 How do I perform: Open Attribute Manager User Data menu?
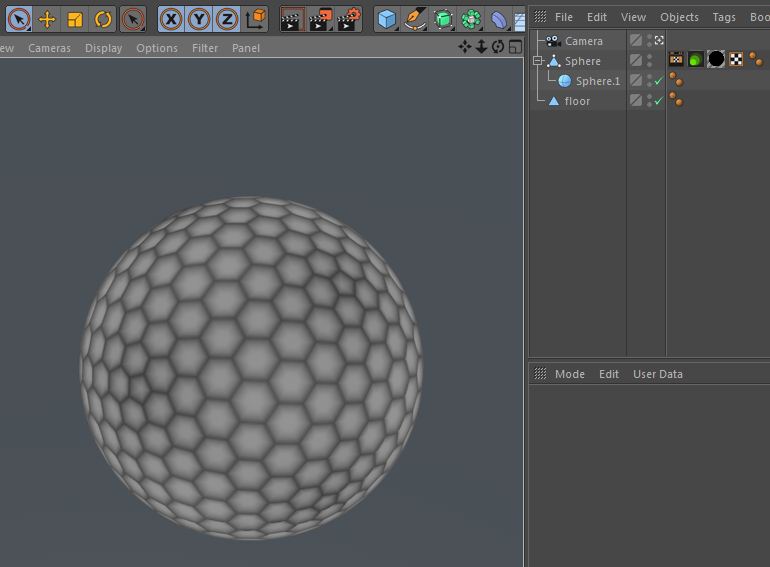[657, 374]
